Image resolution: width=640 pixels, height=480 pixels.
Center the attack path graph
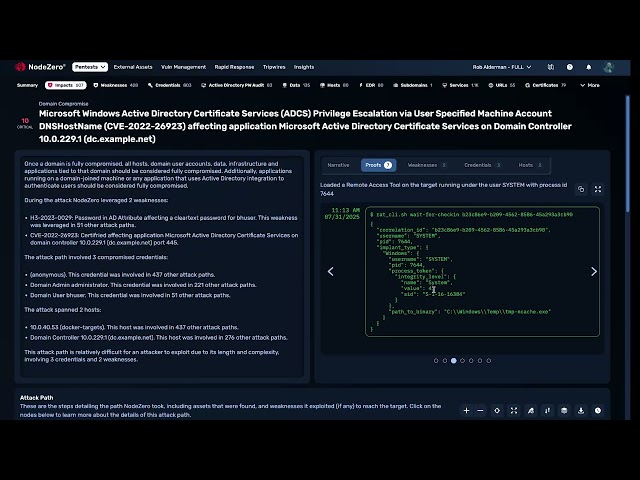[x=497, y=411]
